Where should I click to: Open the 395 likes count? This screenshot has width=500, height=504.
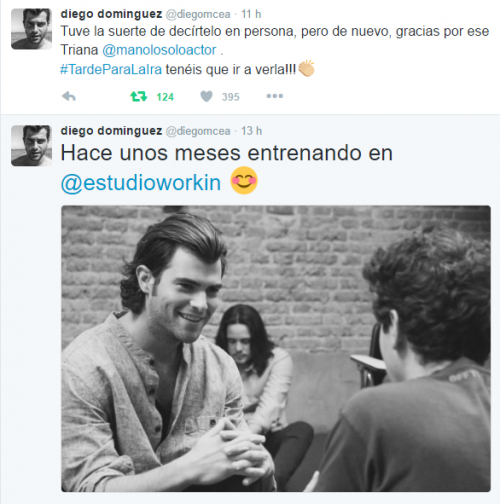[231, 97]
